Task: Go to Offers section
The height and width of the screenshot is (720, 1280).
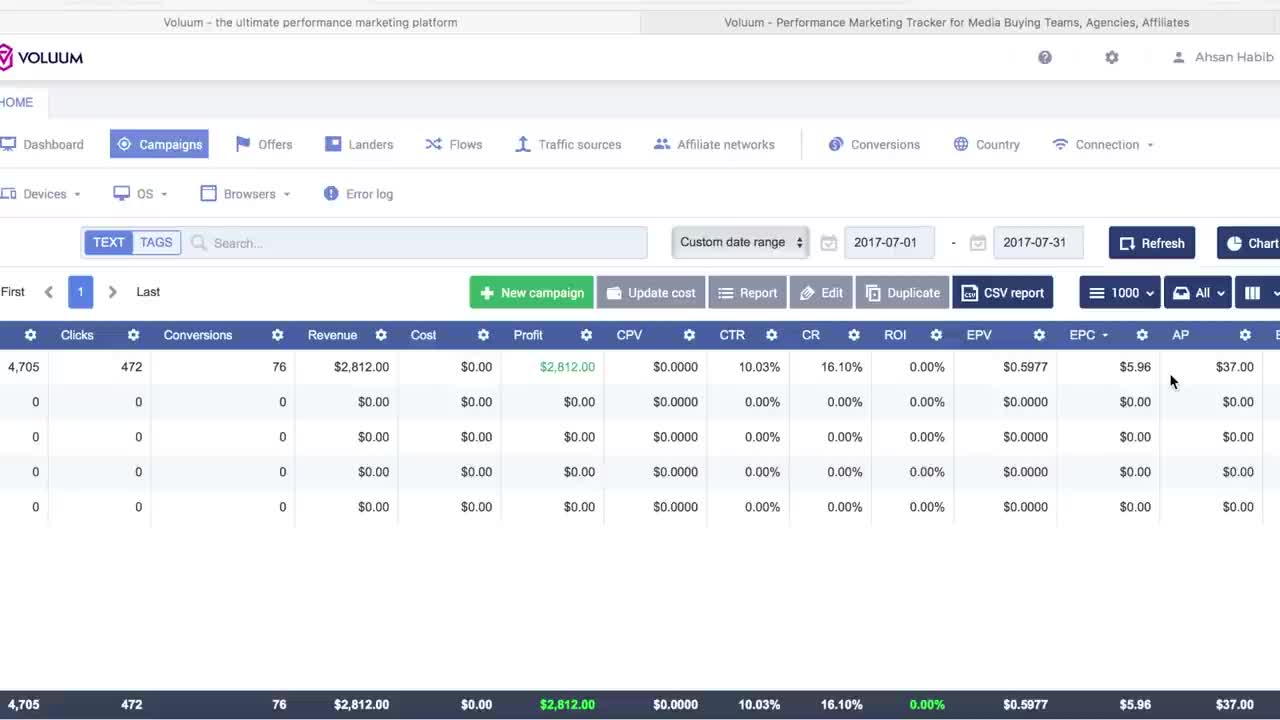Action: click(264, 144)
